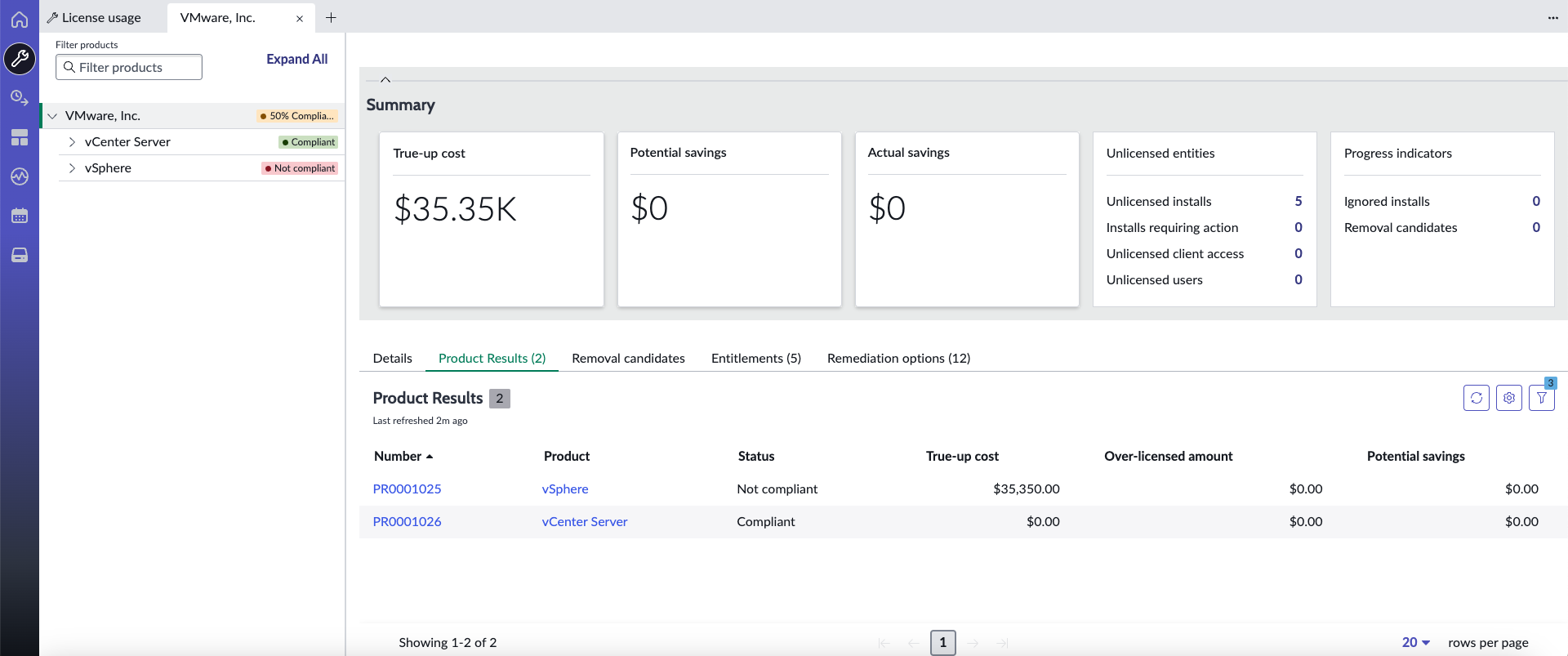Open the calendar icon in sidebar
This screenshot has width=1568, height=656.
tap(20, 216)
